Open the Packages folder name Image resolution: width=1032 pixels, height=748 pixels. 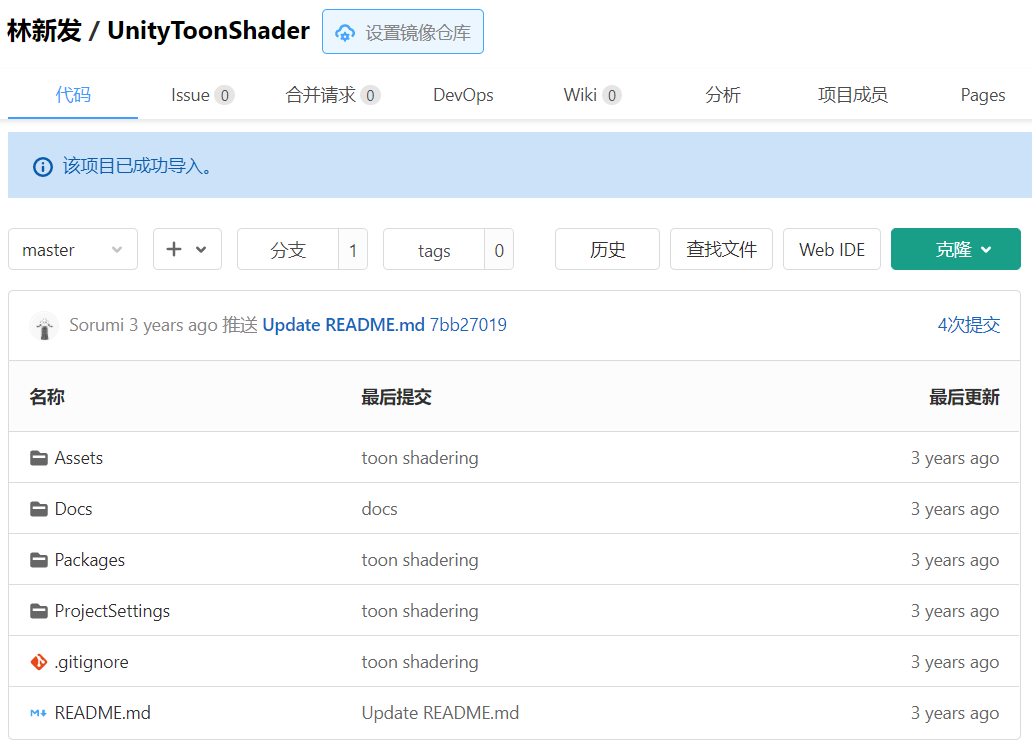tap(90, 560)
